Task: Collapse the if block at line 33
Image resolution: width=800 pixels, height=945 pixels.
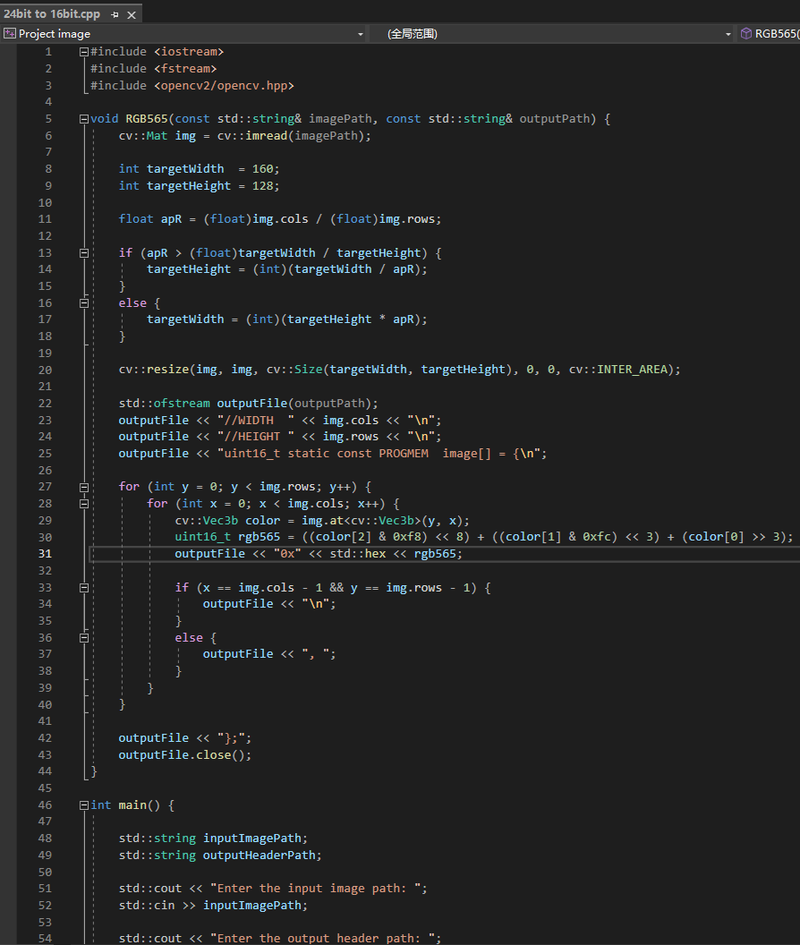Action: pyautogui.click(x=84, y=588)
